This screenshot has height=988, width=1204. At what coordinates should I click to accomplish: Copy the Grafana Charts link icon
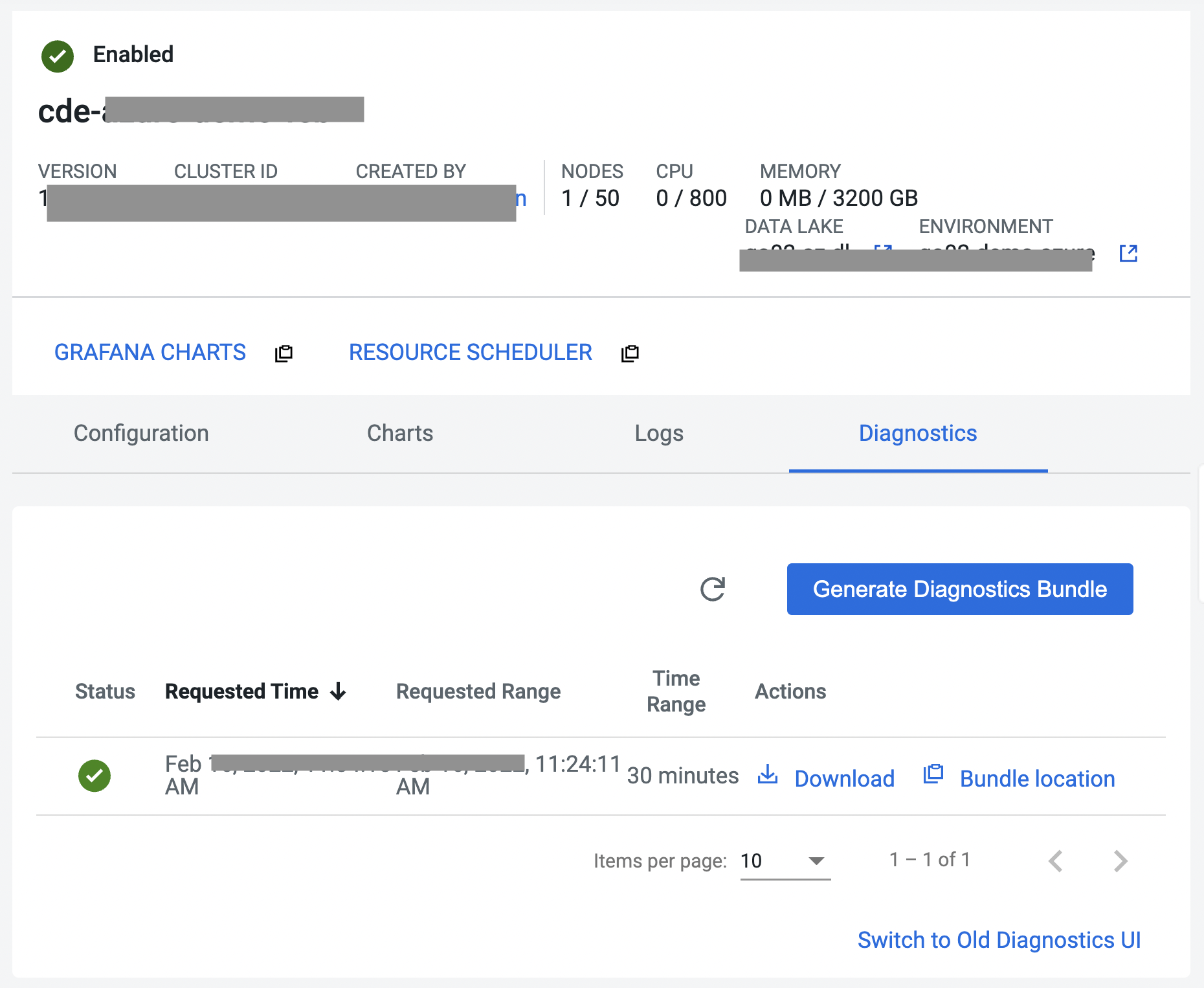click(x=284, y=354)
